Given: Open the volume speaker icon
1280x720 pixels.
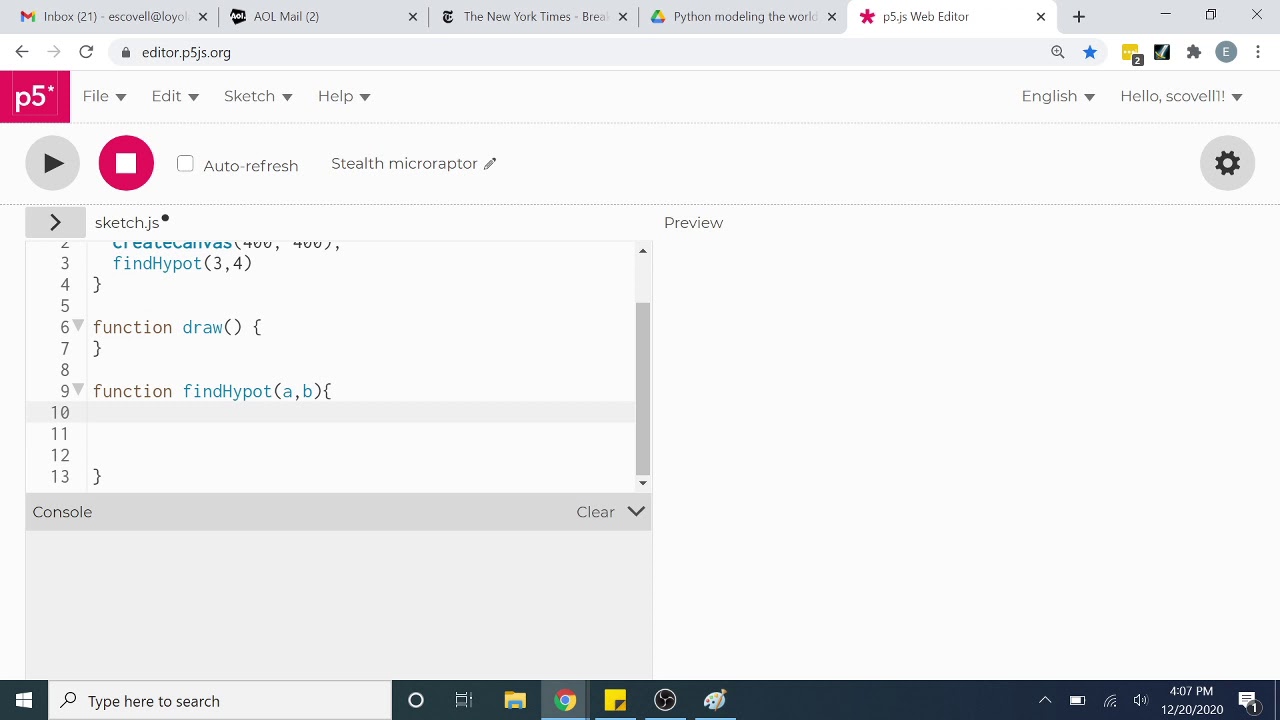Looking at the screenshot, I should [1140, 700].
